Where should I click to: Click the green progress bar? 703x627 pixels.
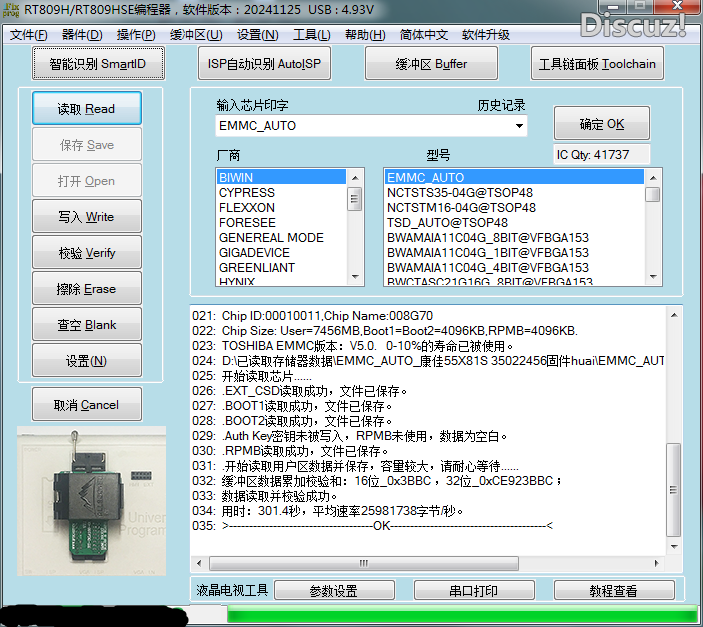pyautogui.click(x=462, y=614)
